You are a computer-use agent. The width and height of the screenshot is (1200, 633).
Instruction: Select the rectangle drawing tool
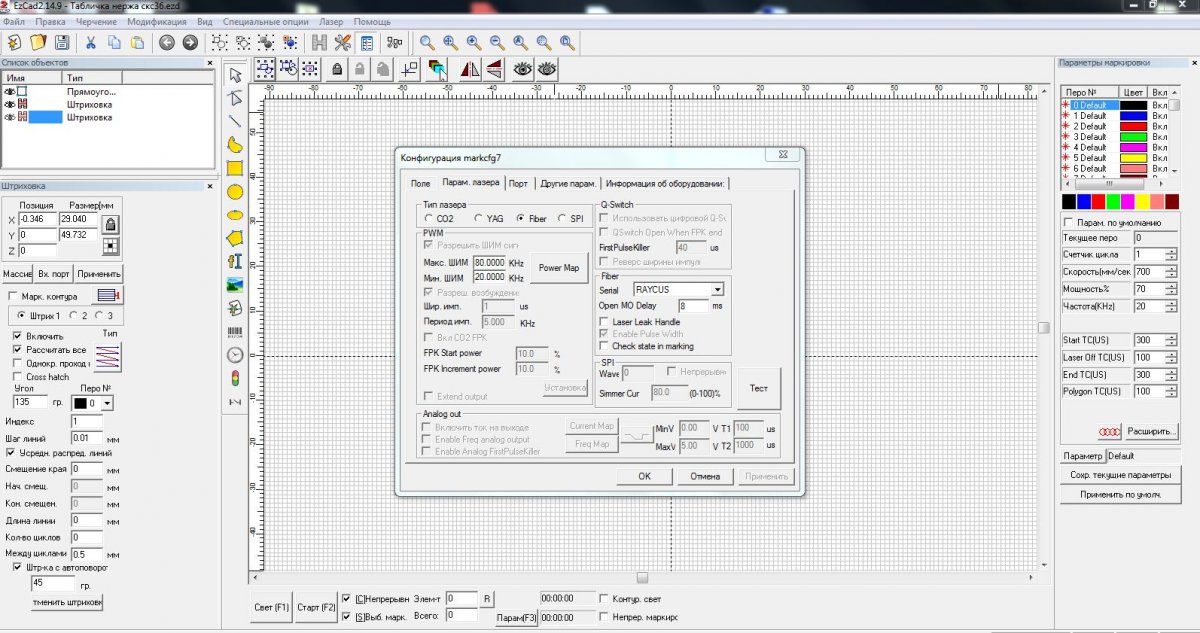coord(235,168)
